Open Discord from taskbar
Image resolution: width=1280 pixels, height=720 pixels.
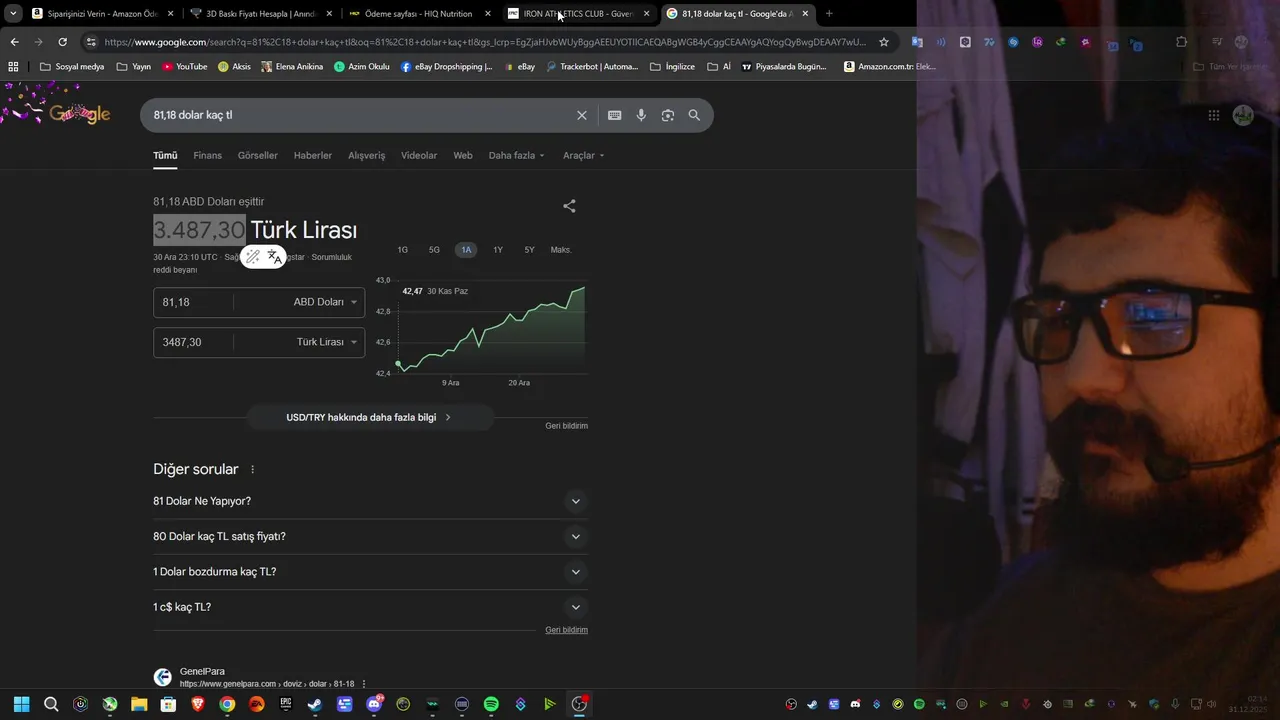point(374,704)
